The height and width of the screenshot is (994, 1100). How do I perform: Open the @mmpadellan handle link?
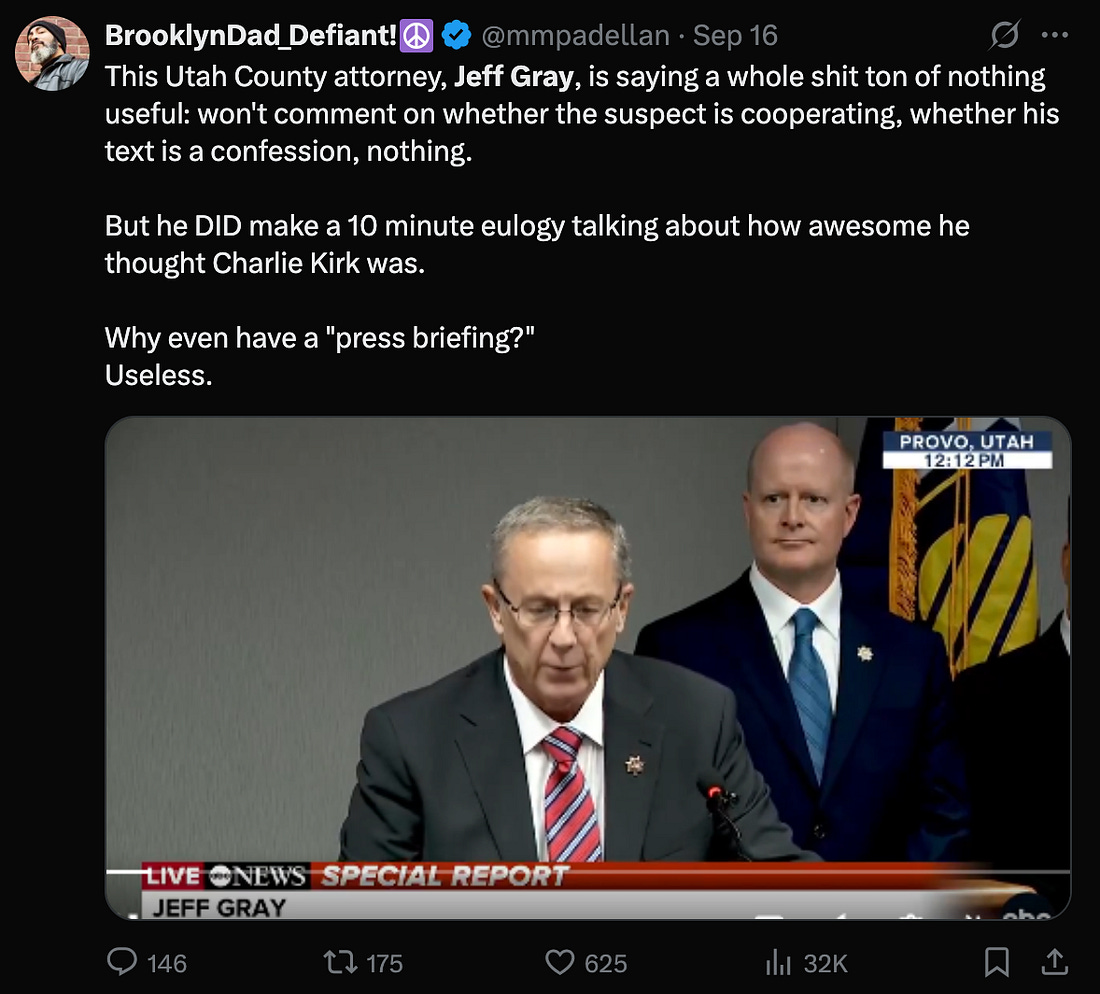click(x=575, y=36)
